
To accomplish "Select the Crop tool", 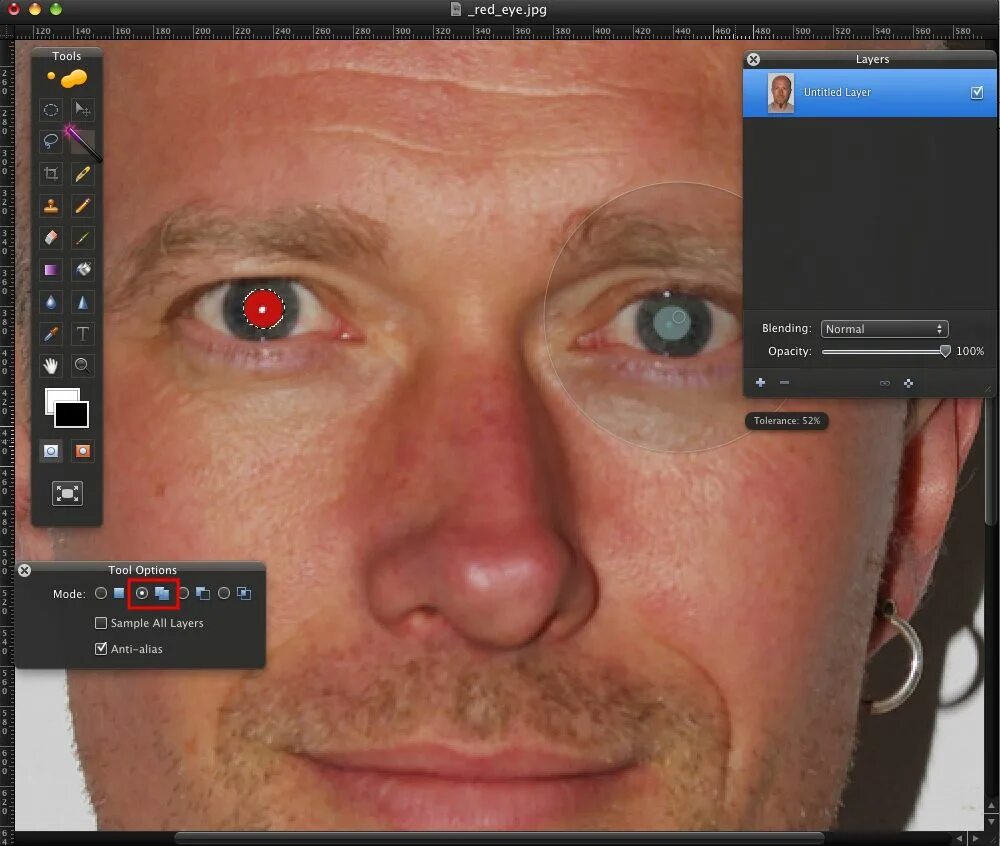I will click(x=51, y=173).
